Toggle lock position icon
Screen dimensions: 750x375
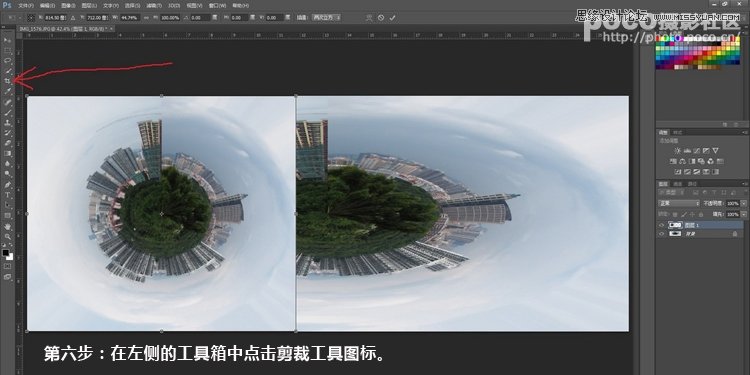(693, 214)
